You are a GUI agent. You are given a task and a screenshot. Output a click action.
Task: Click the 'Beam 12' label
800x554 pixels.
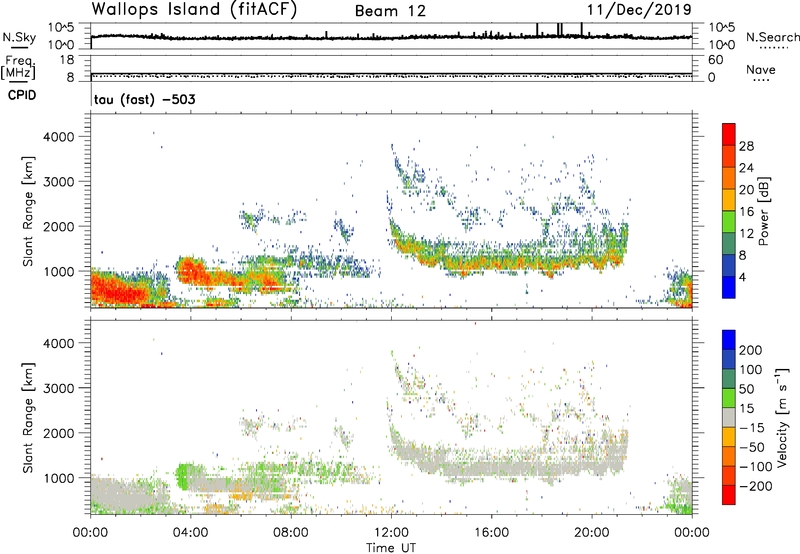tap(390, 11)
